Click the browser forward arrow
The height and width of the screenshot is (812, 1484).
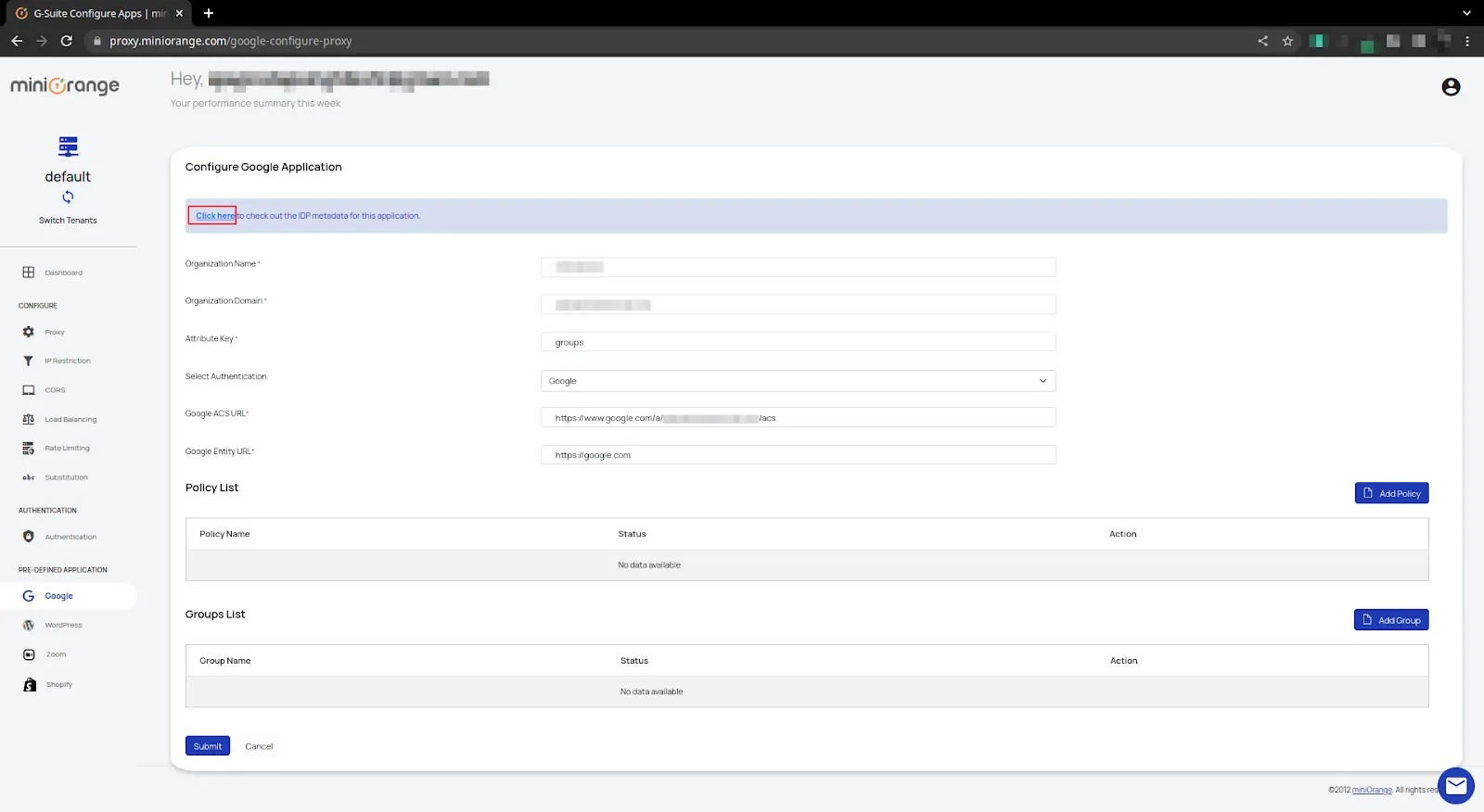pyautogui.click(x=42, y=41)
